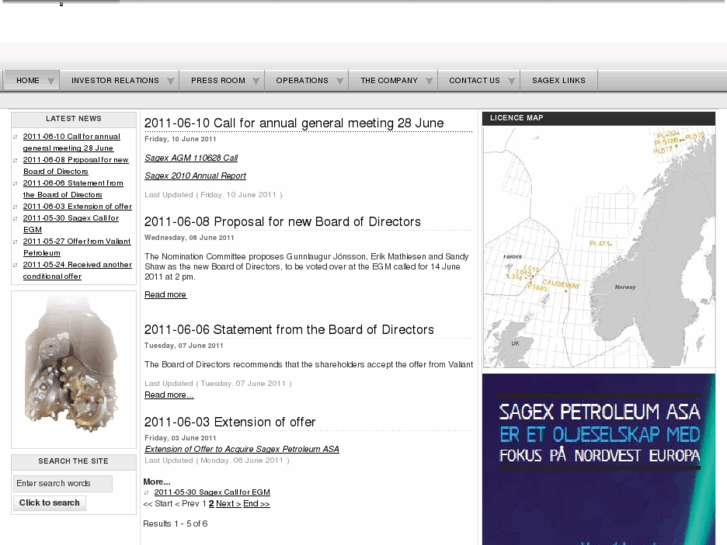This screenshot has width=727, height=545.
Task: Go to Sagex Links page
Action: point(559,81)
